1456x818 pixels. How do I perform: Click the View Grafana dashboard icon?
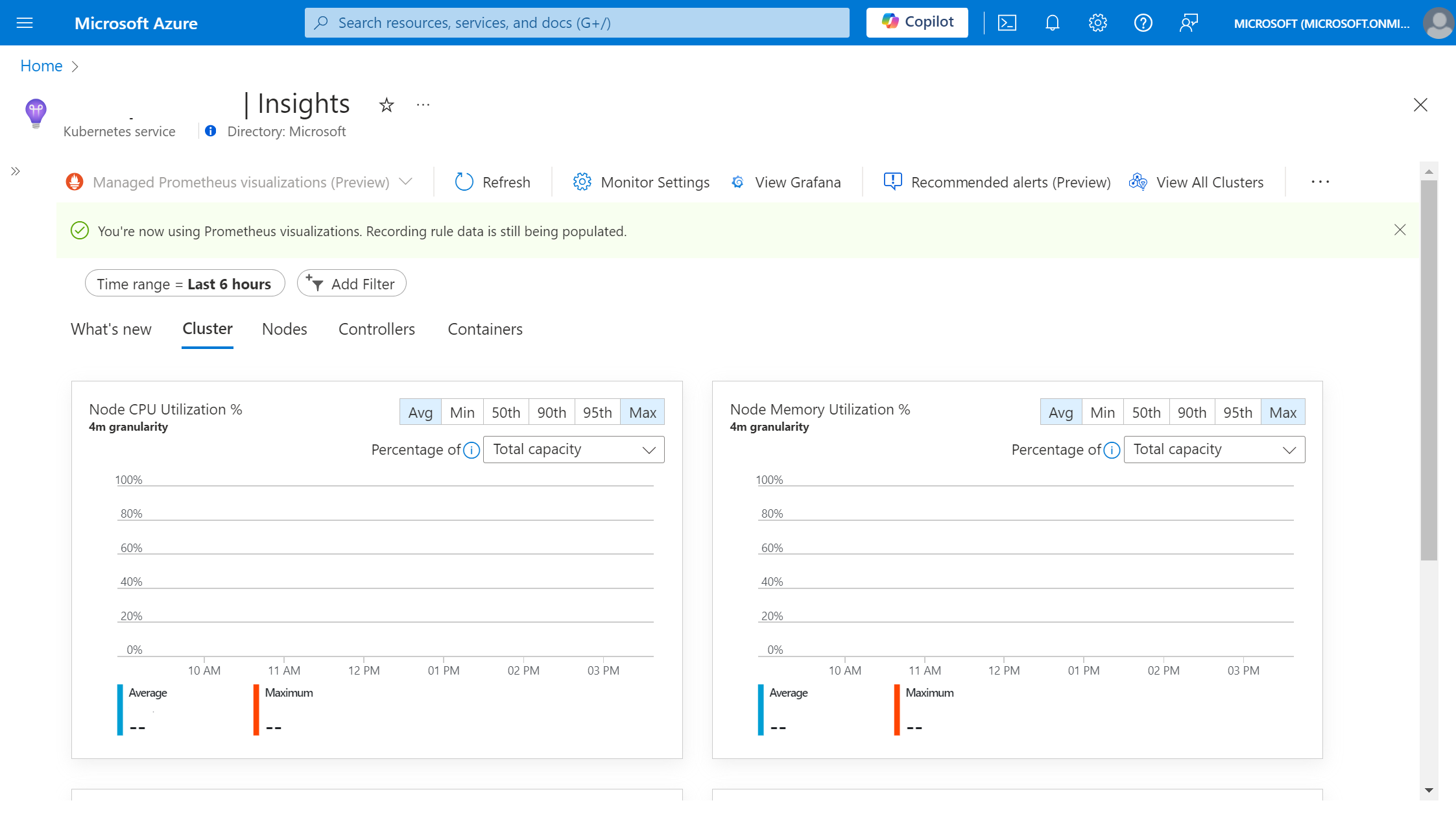pos(737,182)
